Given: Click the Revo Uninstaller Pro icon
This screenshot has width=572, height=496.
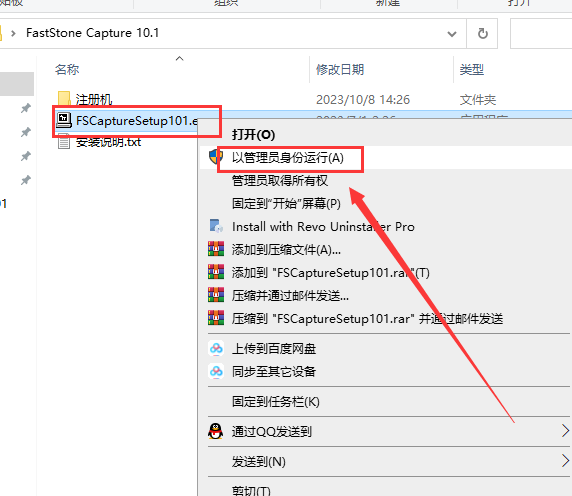Looking at the screenshot, I should (x=216, y=226).
